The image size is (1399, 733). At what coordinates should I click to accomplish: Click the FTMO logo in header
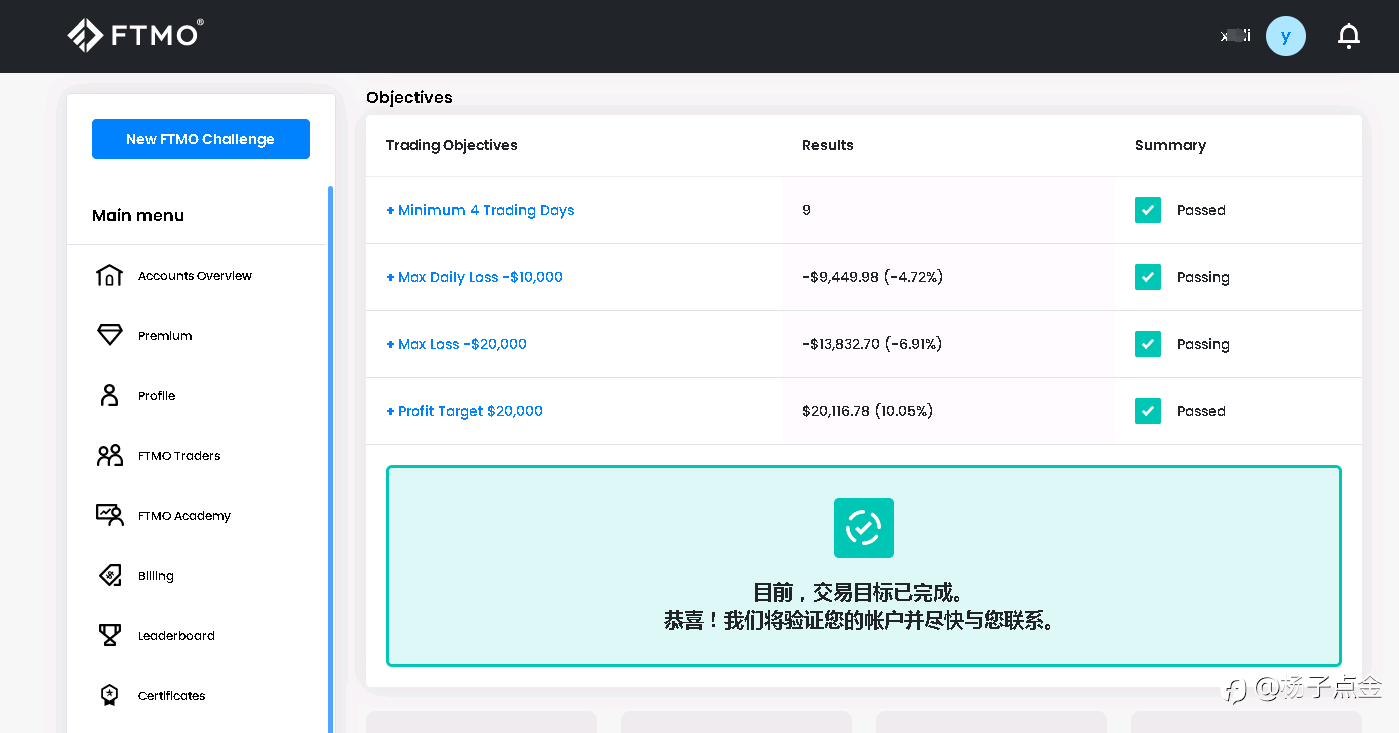coord(135,35)
